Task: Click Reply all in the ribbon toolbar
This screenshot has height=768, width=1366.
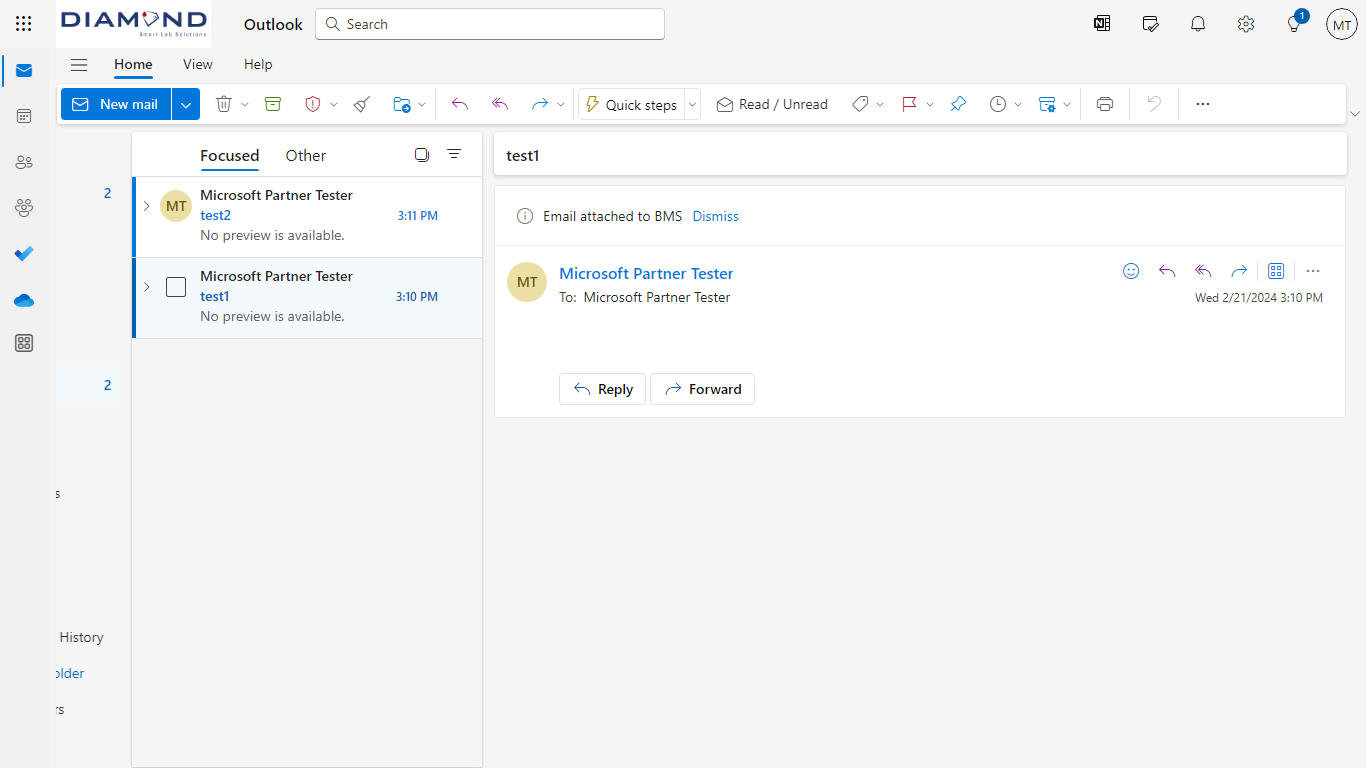Action: [x=500, y=104]
